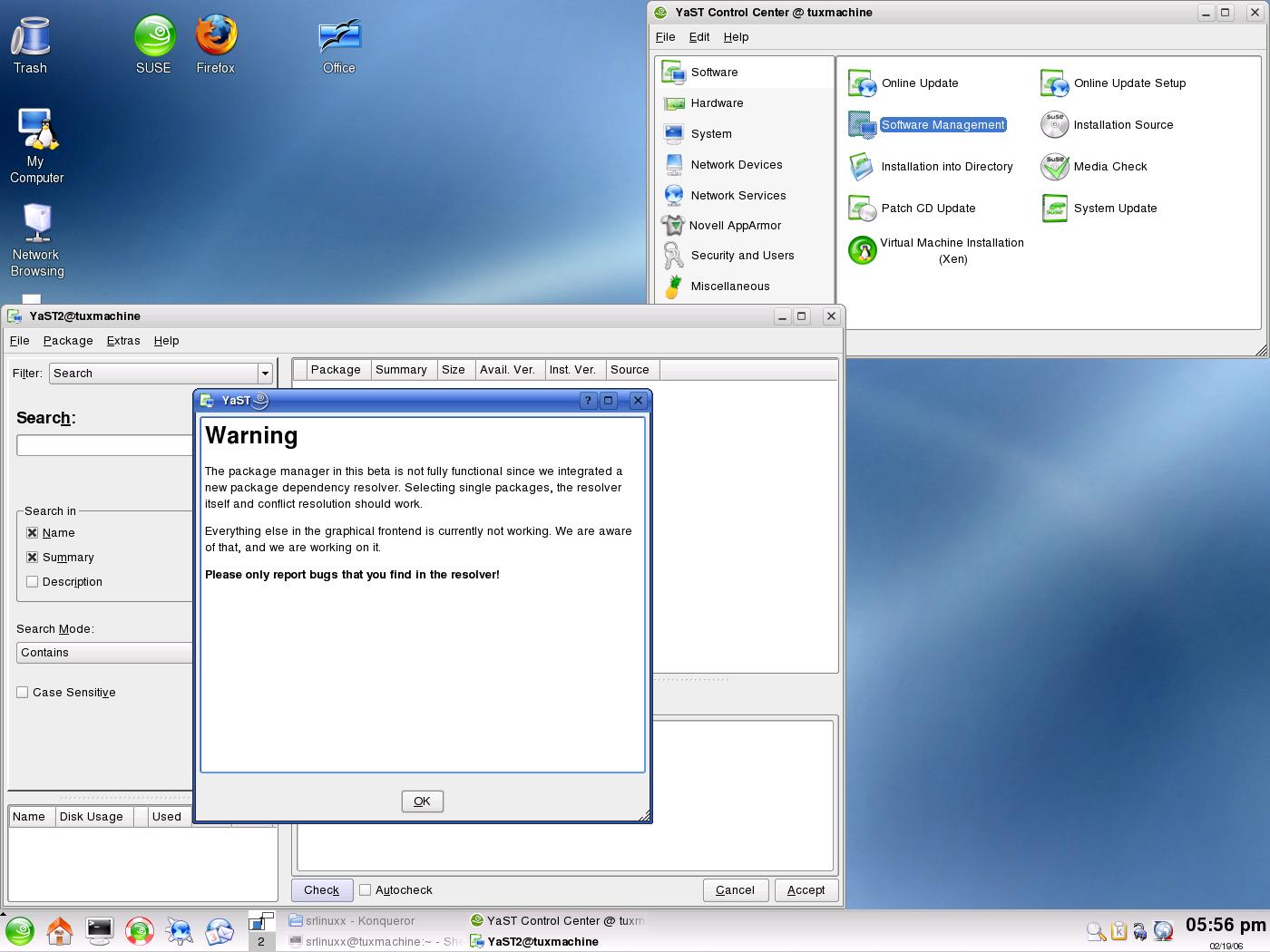Select Novell AppArmor category
This screenshot has height=952, width=1270.
click(x=745, y=226)
